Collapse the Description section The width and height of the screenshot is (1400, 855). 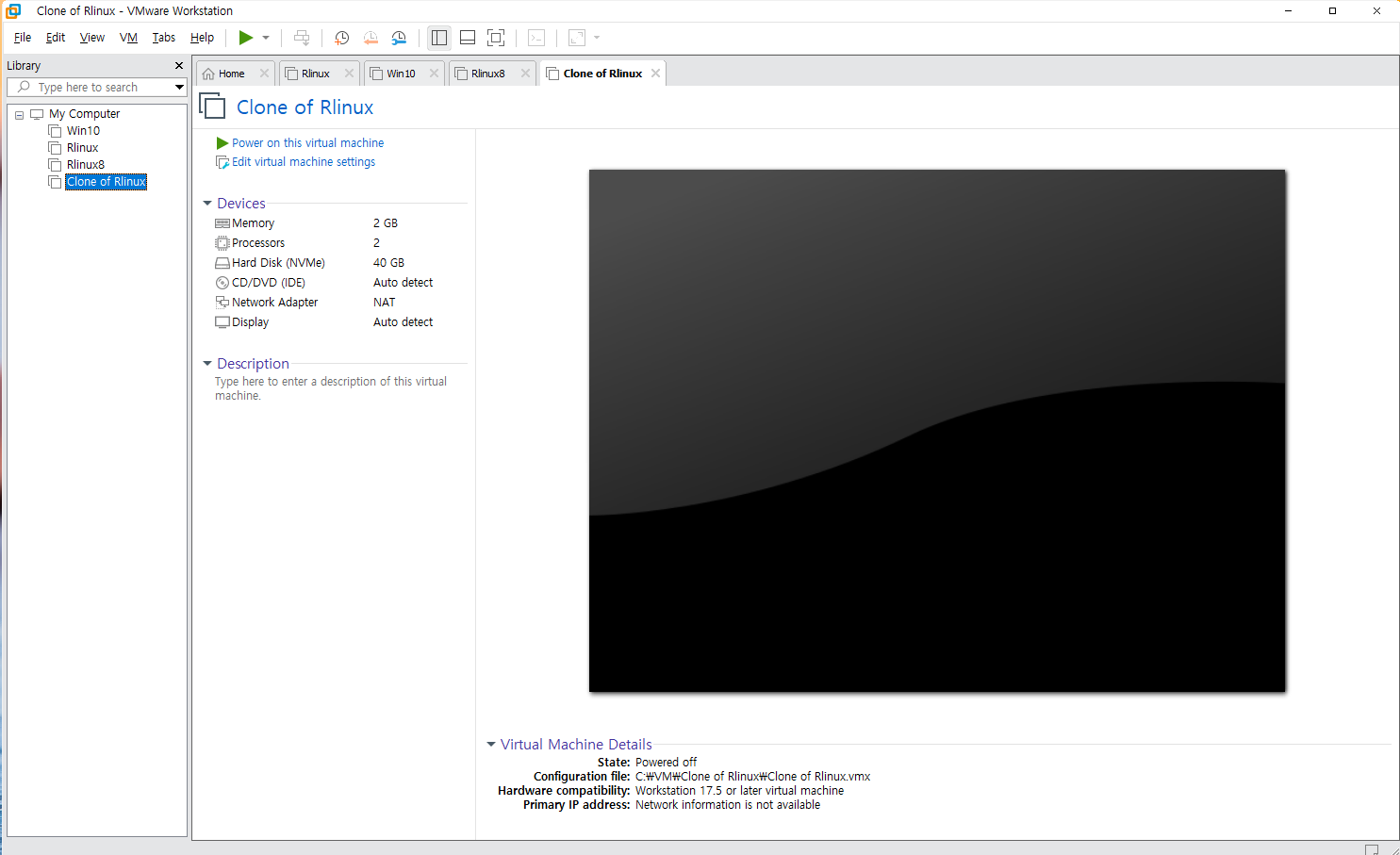(x=207, y=364)
